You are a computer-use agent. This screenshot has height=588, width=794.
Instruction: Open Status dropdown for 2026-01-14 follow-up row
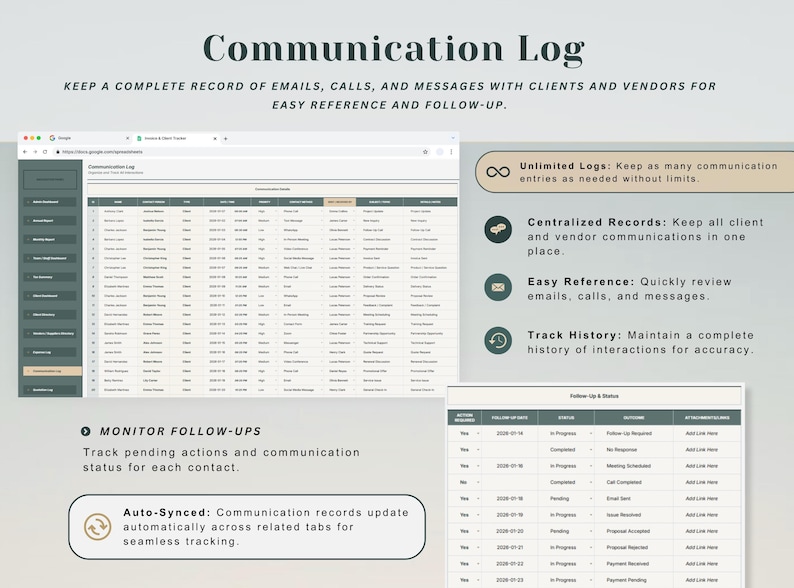(x=590, y=434)
